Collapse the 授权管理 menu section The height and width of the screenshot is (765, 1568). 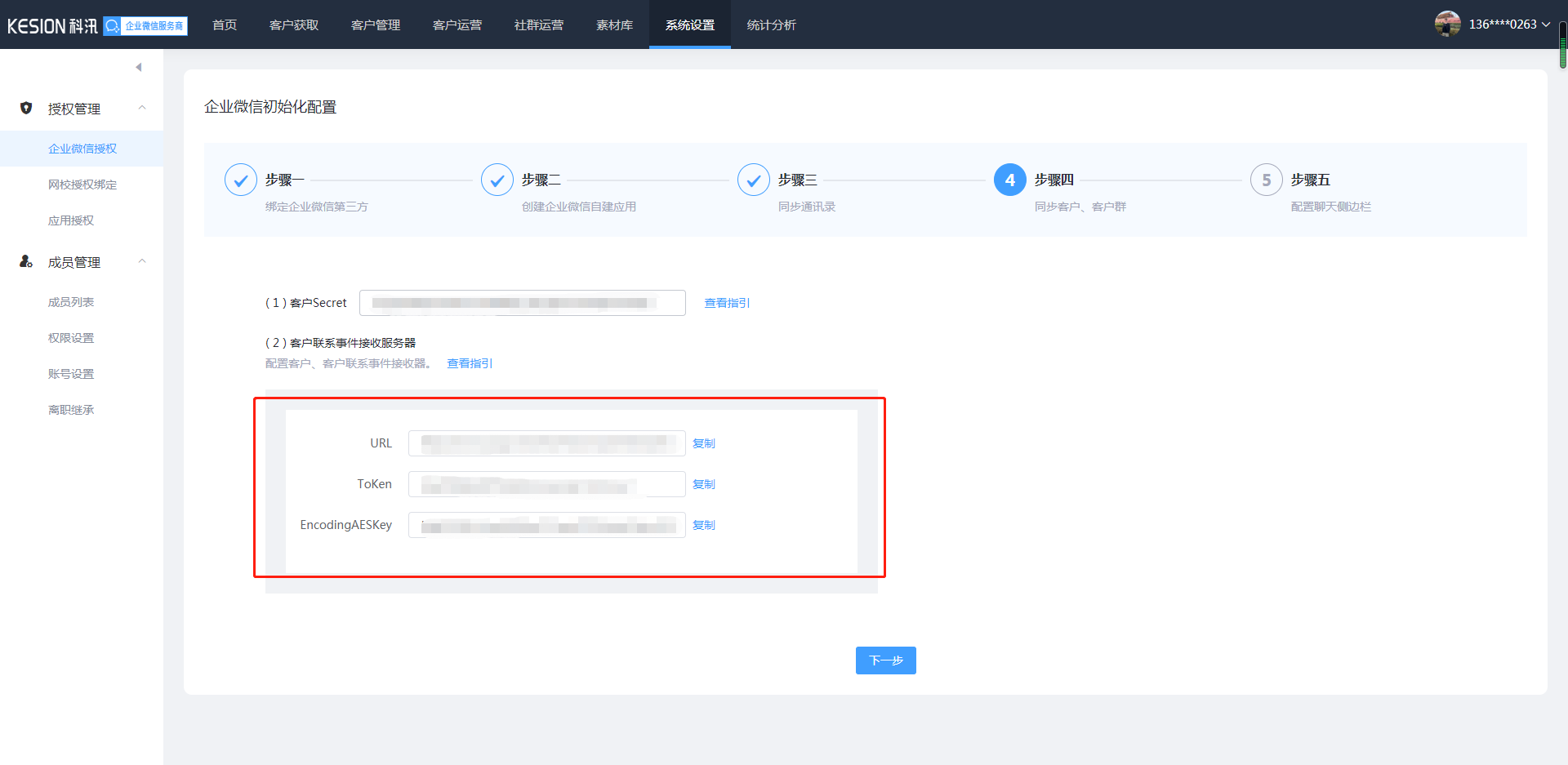pyautogui.click(x=142, y=108)
